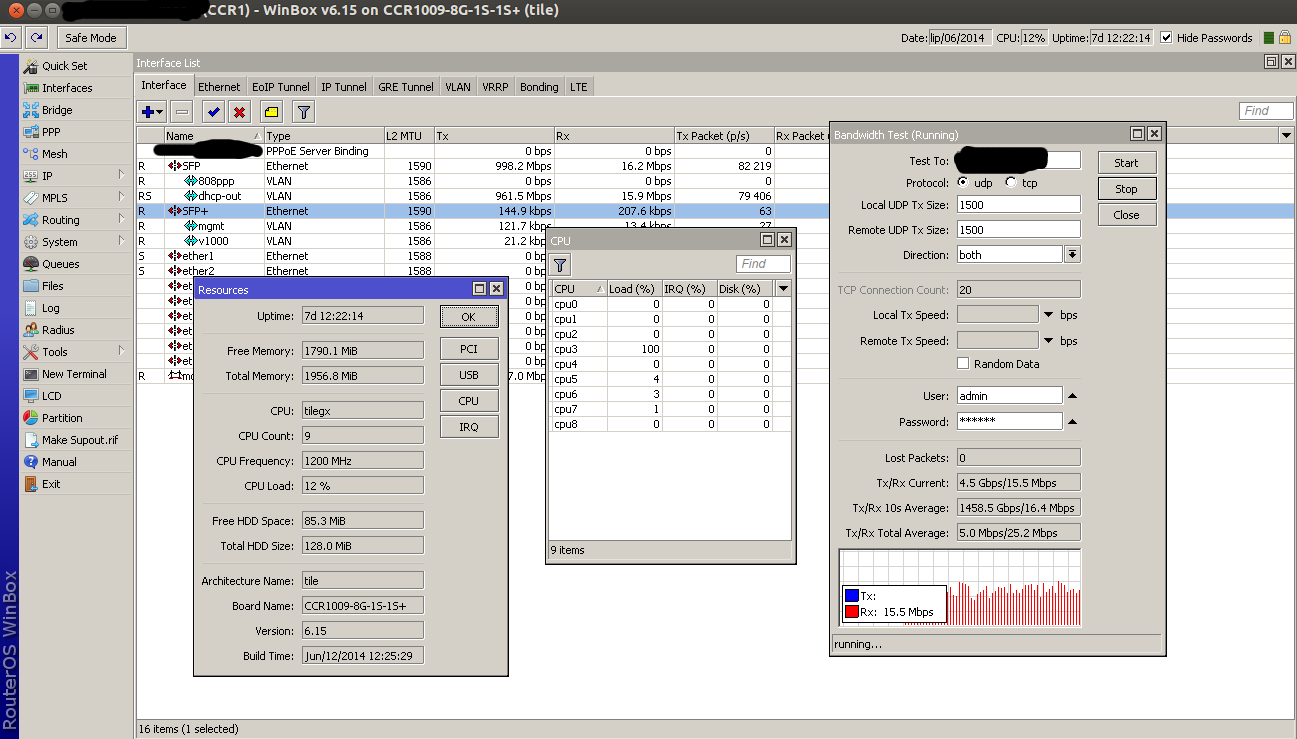Screen dimensions: 1297x739
Task: Expand the System submenu in sidebar
Action: [121, 242]
